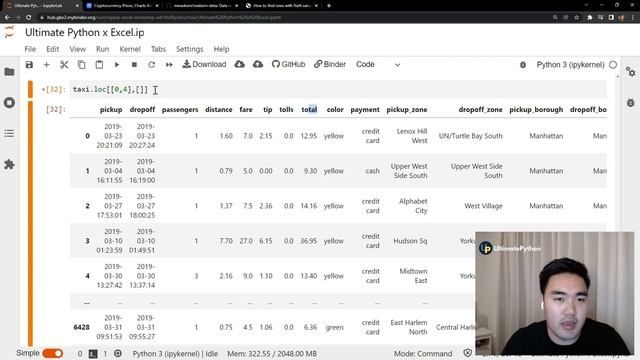Screen dimensions: 640x360
Task: Click the shield icon in the status bar
Action: click(x=468, y=353)
